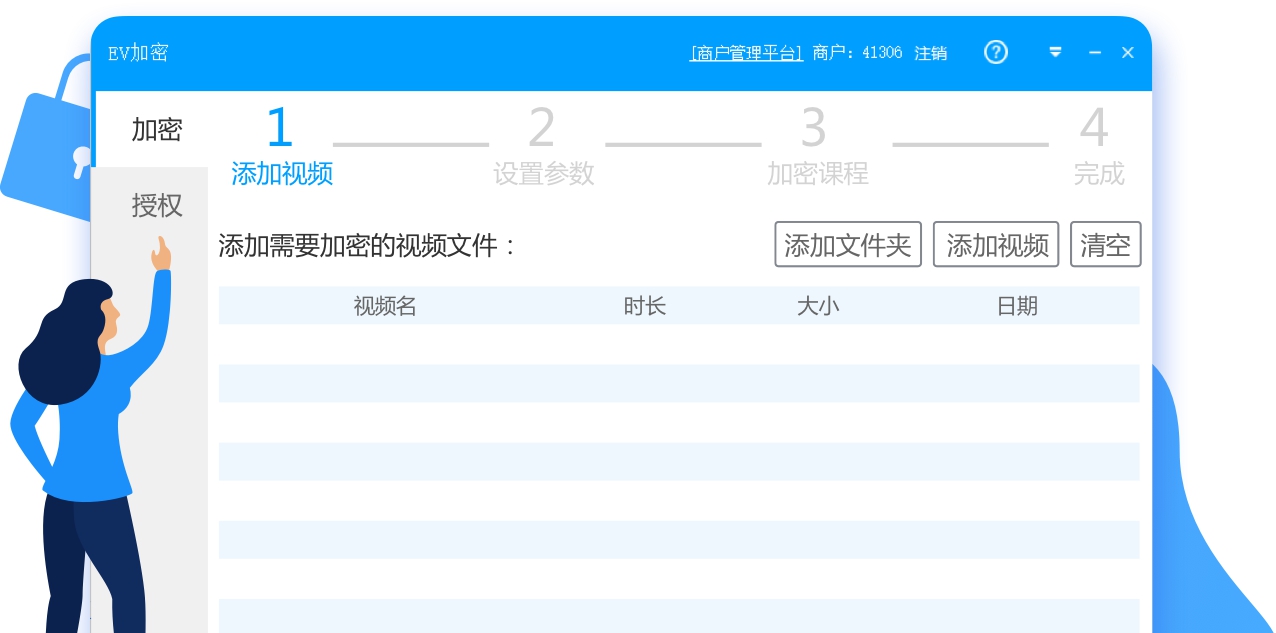Open the 商户管理平台 link
1276x633 pixels.
746,53
